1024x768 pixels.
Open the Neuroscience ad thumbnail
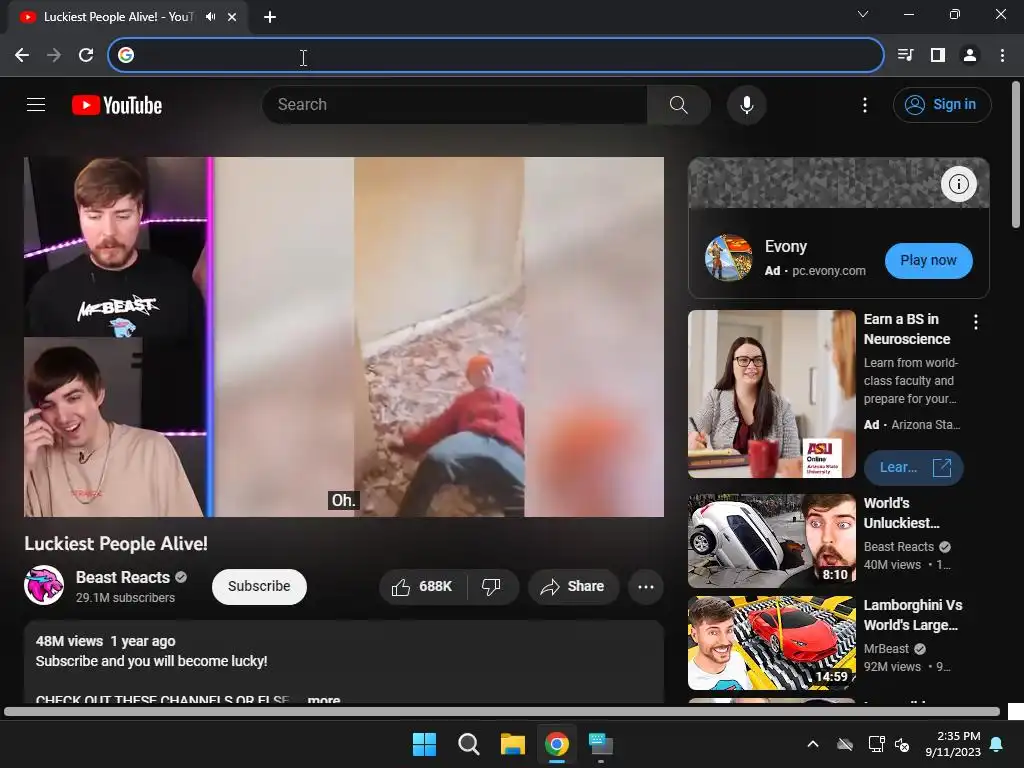coord(771,394)
